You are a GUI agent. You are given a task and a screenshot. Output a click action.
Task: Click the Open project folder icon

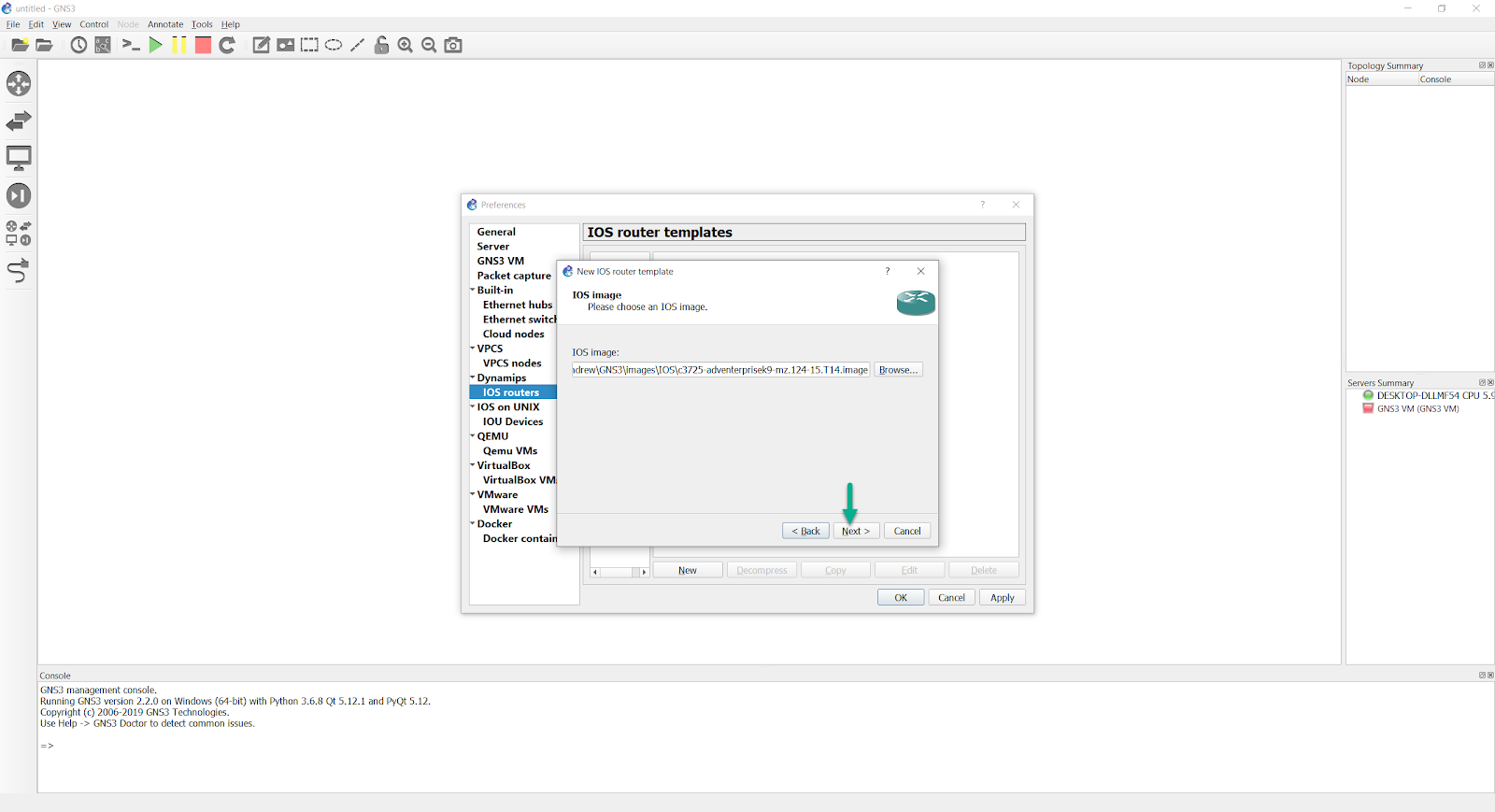[44, 45]
